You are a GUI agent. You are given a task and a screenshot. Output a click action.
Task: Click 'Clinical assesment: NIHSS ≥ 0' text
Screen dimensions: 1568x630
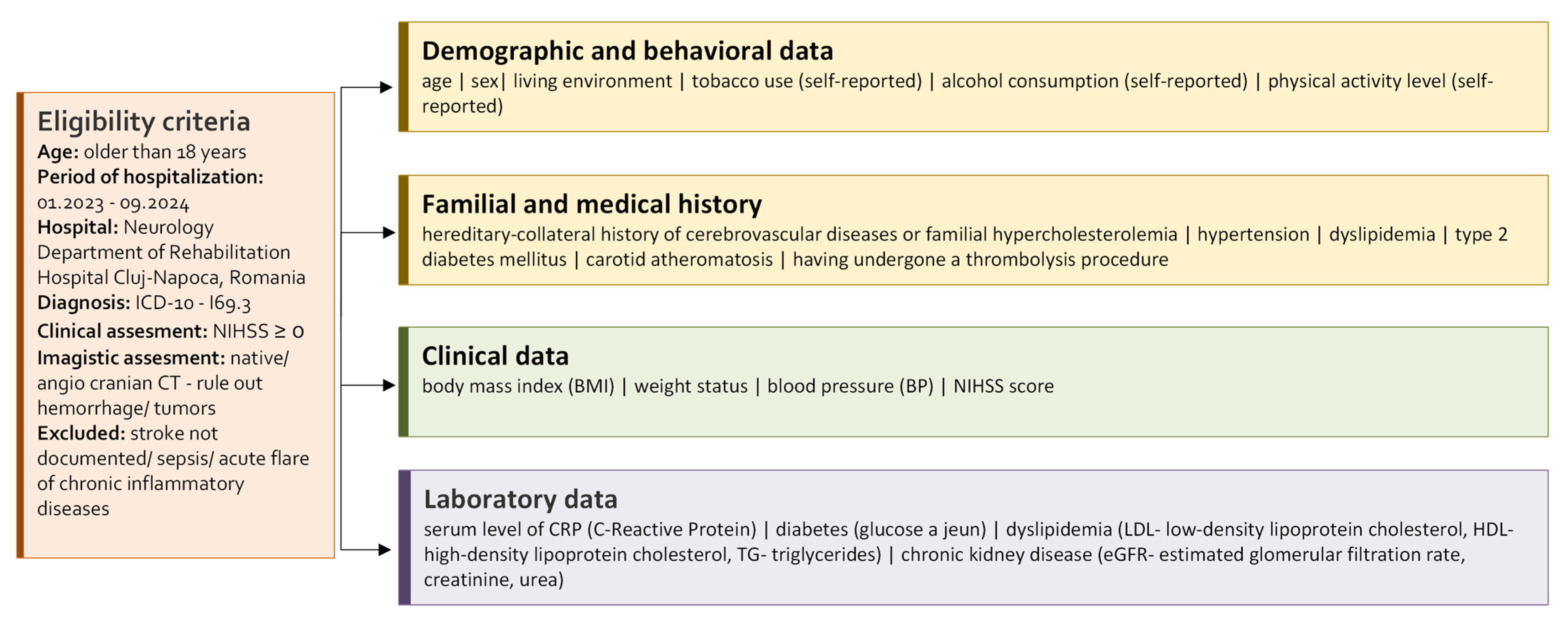[170, 331]
